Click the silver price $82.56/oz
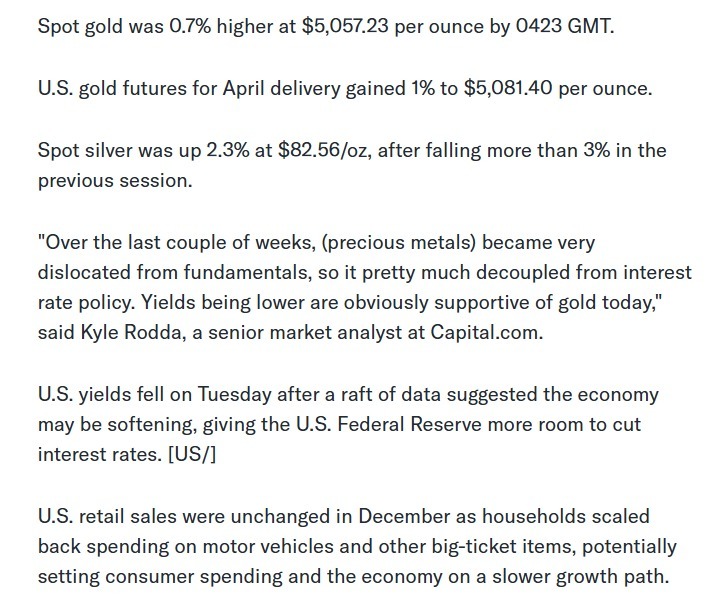 click(x=325, y=151)
